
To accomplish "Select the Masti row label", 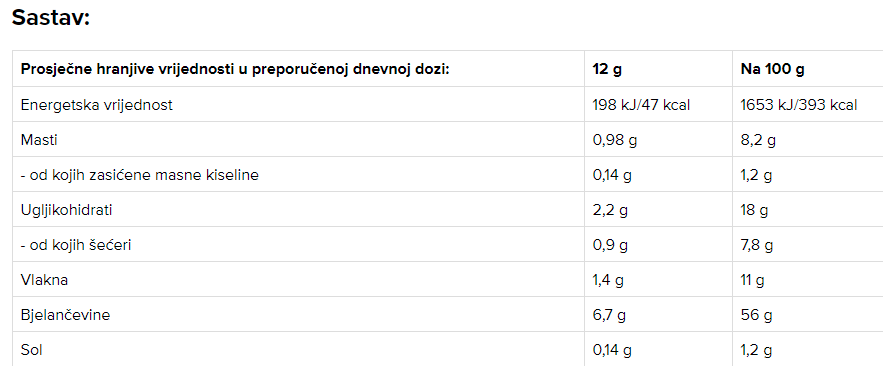I will (39, 140).
